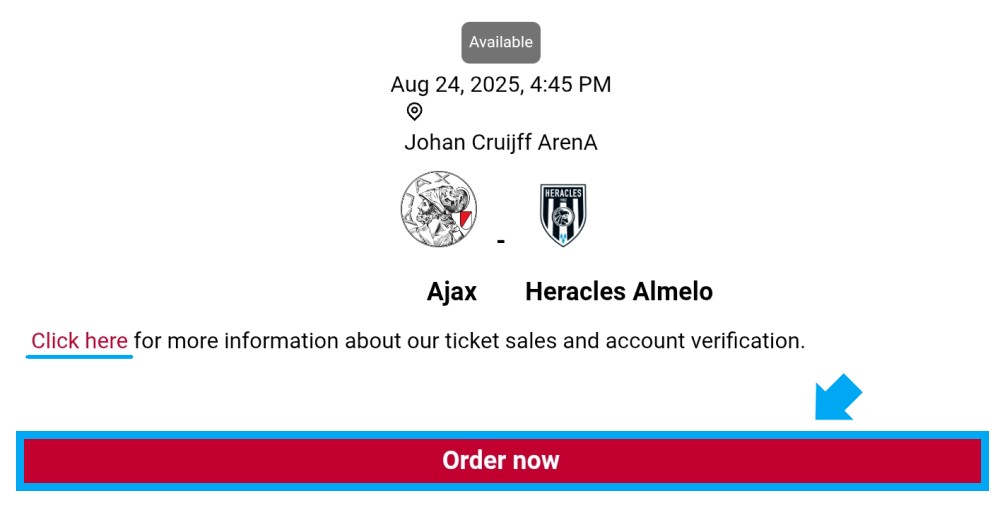Click the 4:45 PM kickoff time
Viewport: 1000px width, 515px height.
pos(570,84)
